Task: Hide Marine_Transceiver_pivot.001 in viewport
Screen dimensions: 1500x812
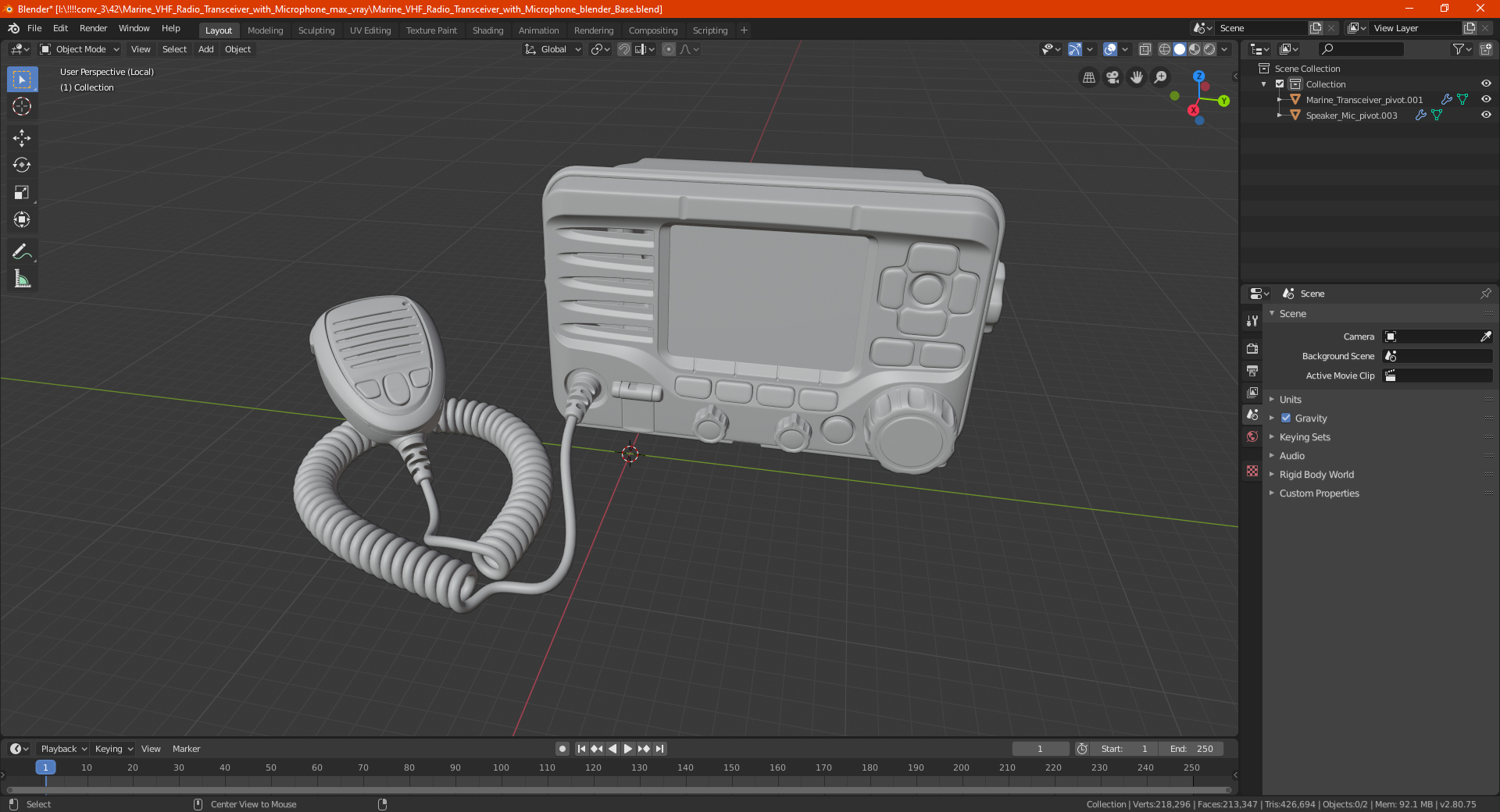Action: point(1485,100)
